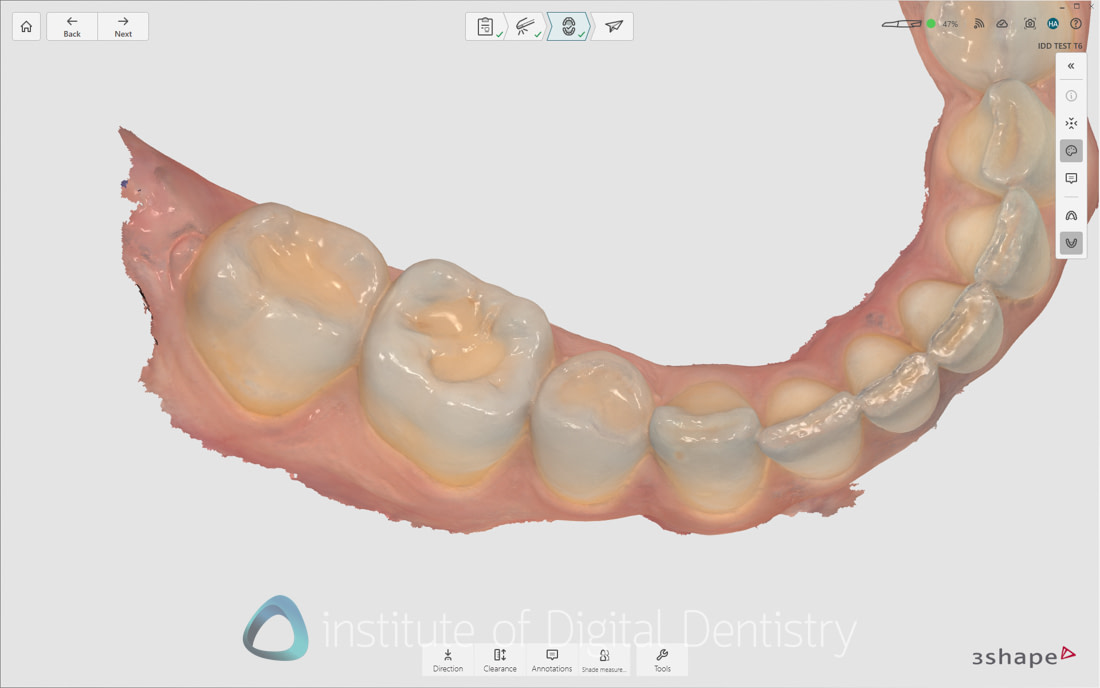
Task: Click the Next workflow button
Action: point(122,26)
